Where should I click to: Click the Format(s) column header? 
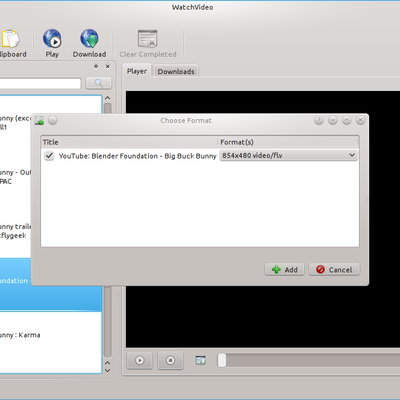[289, 142]
